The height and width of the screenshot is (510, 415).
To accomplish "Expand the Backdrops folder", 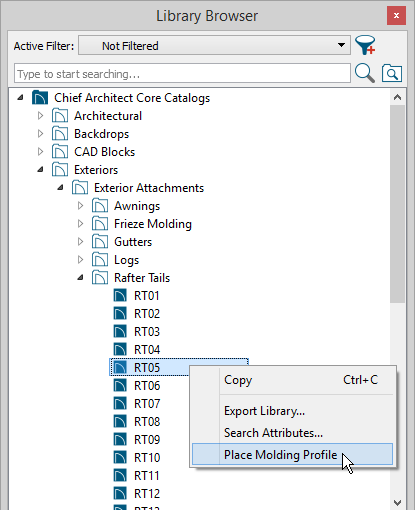I will [40, 134].
